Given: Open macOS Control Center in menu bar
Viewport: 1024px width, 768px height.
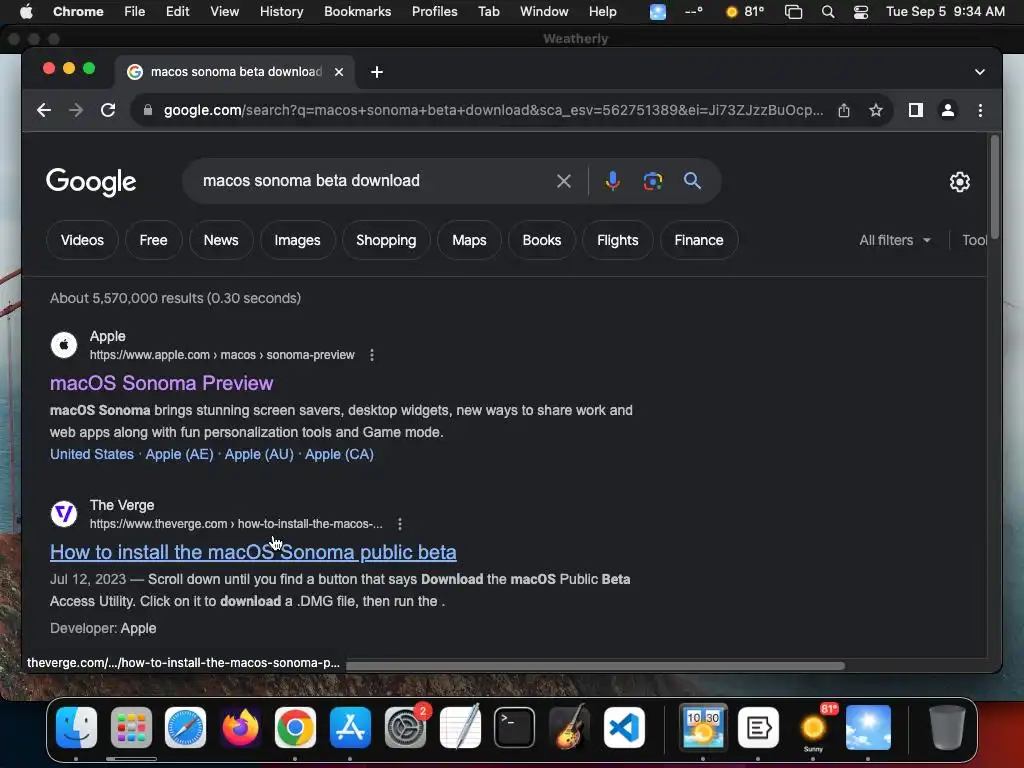Looking at the screenshot, I should 861,12.
